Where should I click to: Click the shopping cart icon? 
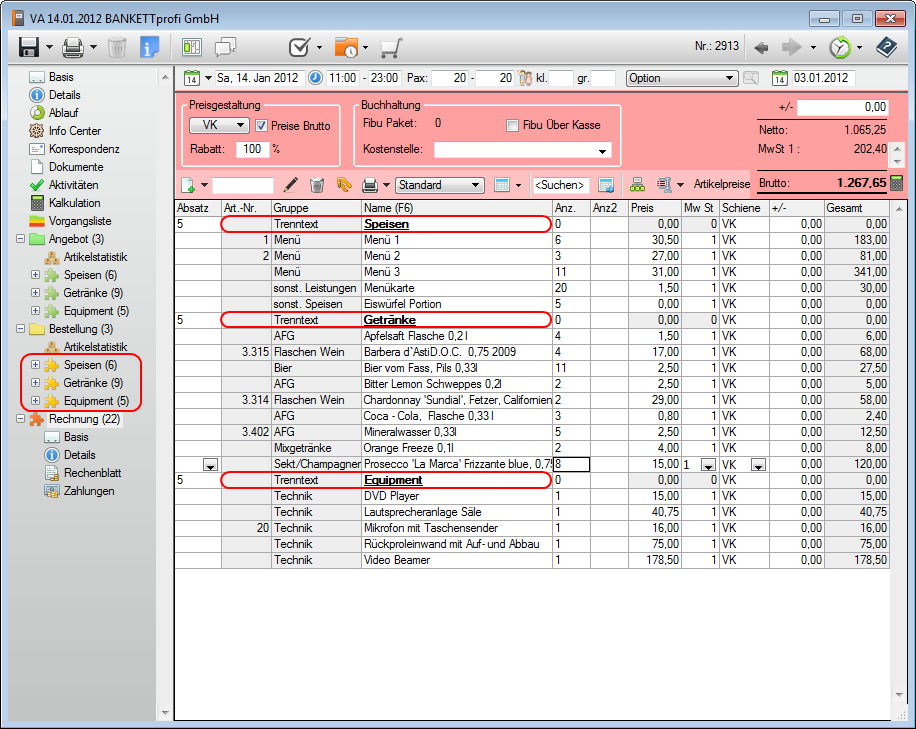pos(391,47)
